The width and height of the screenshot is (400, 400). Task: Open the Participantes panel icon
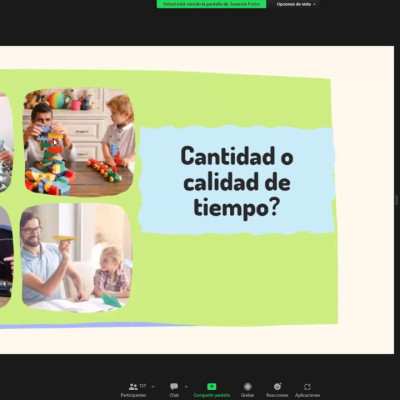133,387
